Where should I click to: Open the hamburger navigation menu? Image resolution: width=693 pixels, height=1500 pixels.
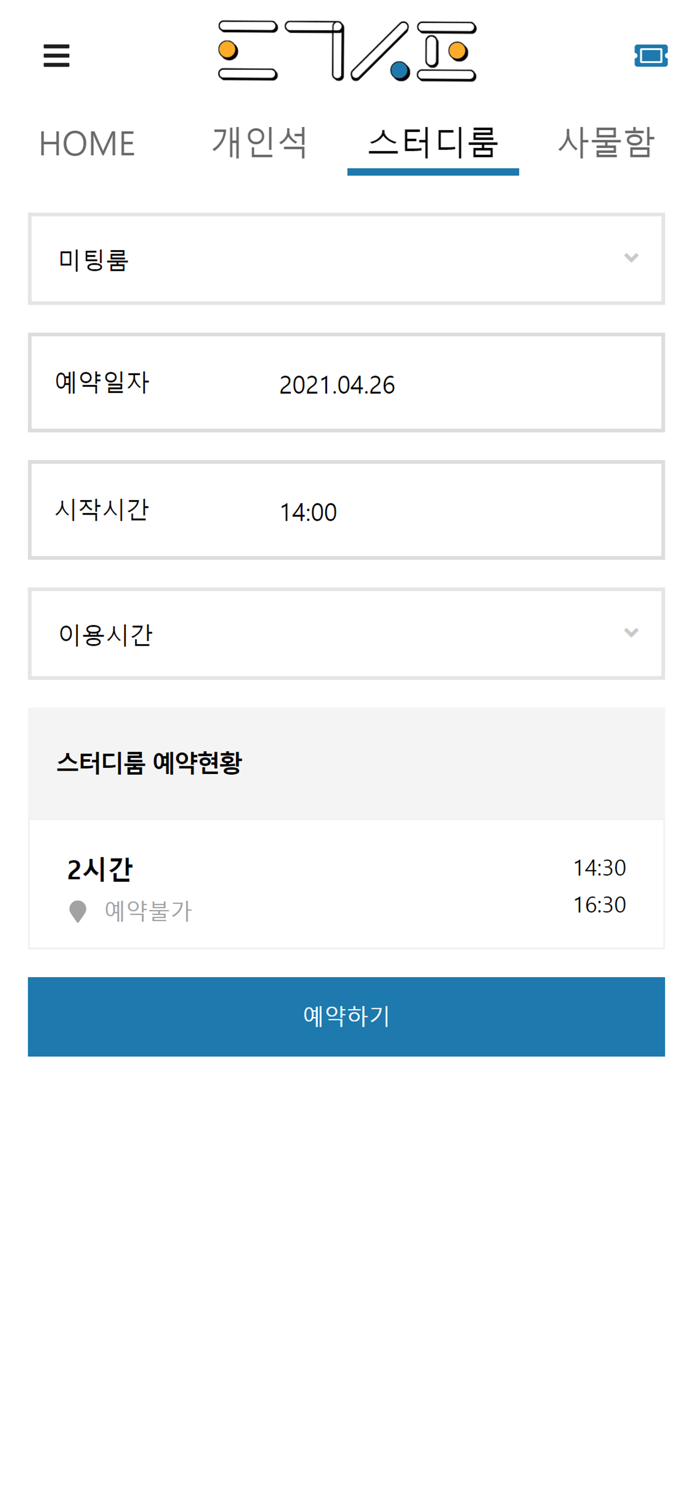point(56,55)
